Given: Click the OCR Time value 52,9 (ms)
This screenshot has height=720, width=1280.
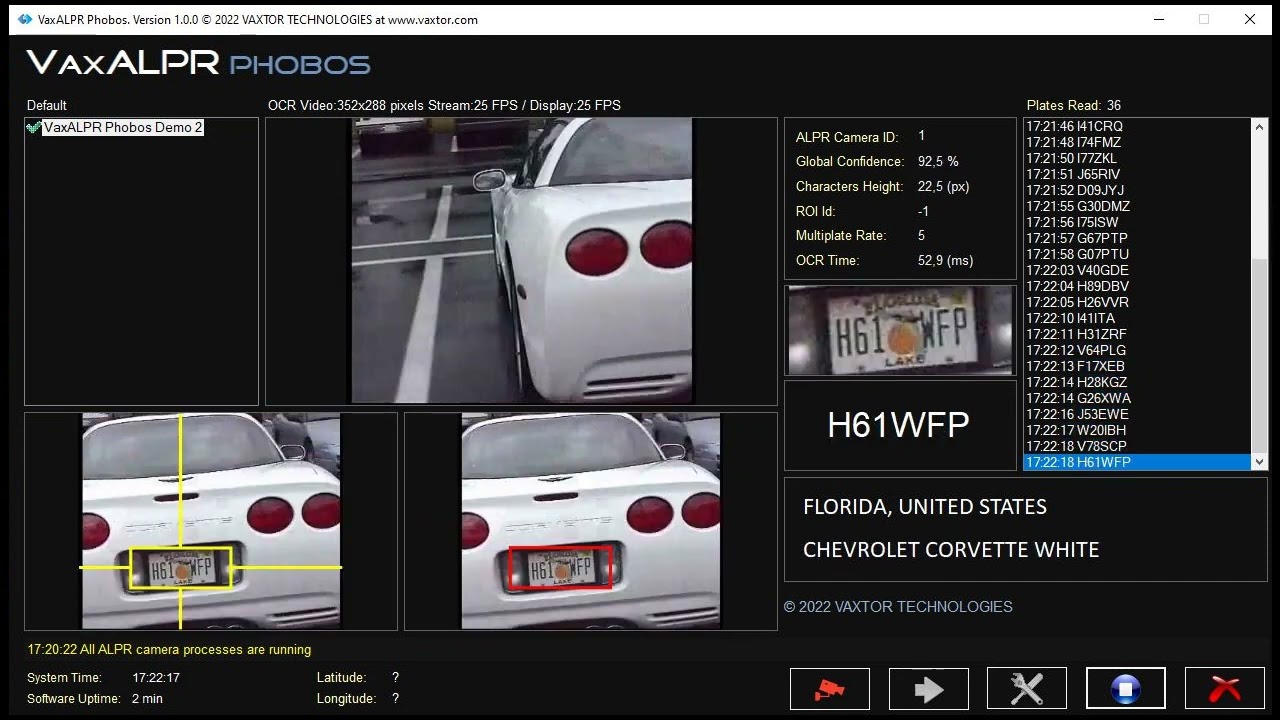Looking at the screenshot, I should (945, 260).
